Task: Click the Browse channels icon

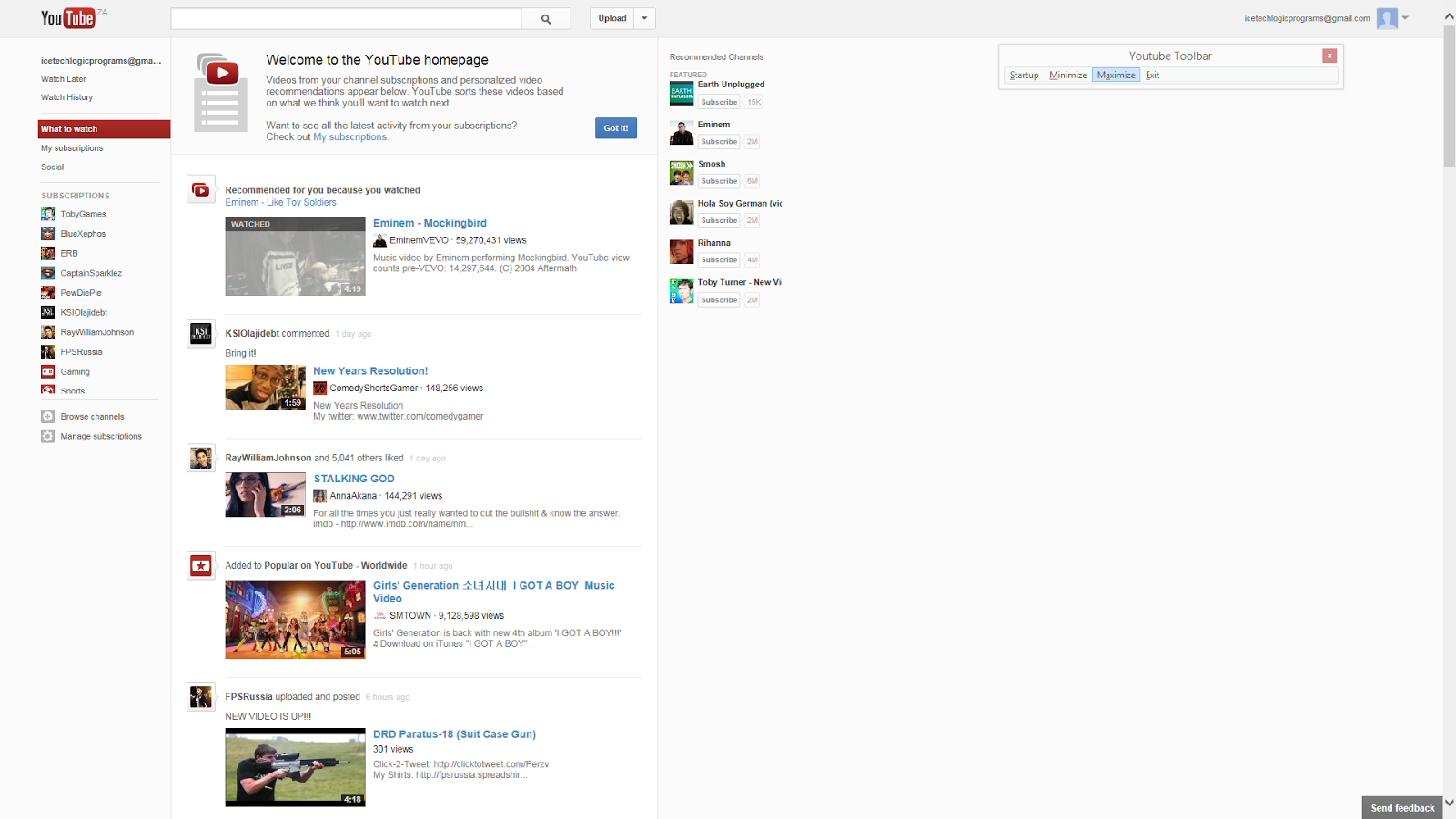Action: click(47, 416)
